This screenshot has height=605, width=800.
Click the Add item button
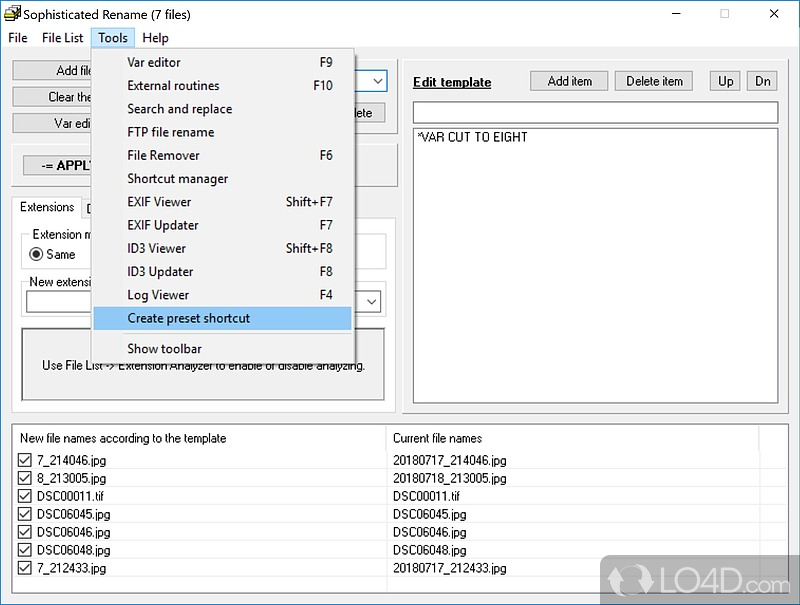click(569, 81)
